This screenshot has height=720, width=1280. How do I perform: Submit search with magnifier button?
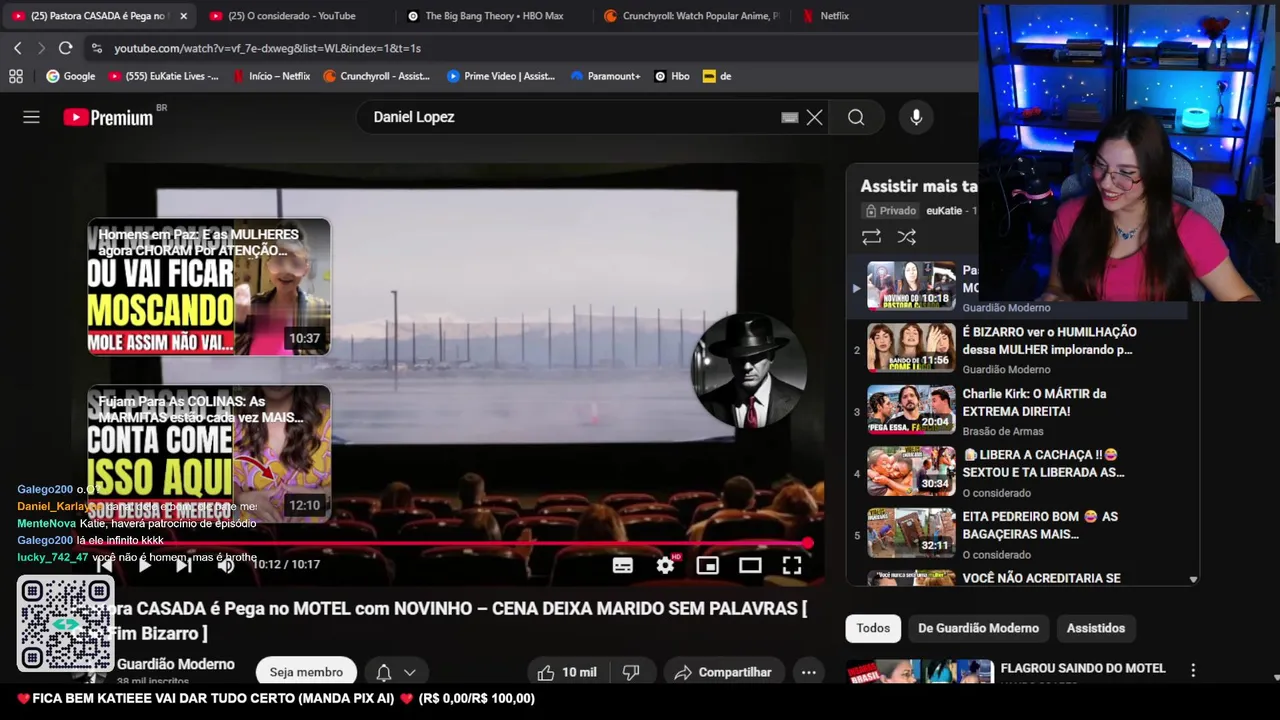(x=856, y=117)
